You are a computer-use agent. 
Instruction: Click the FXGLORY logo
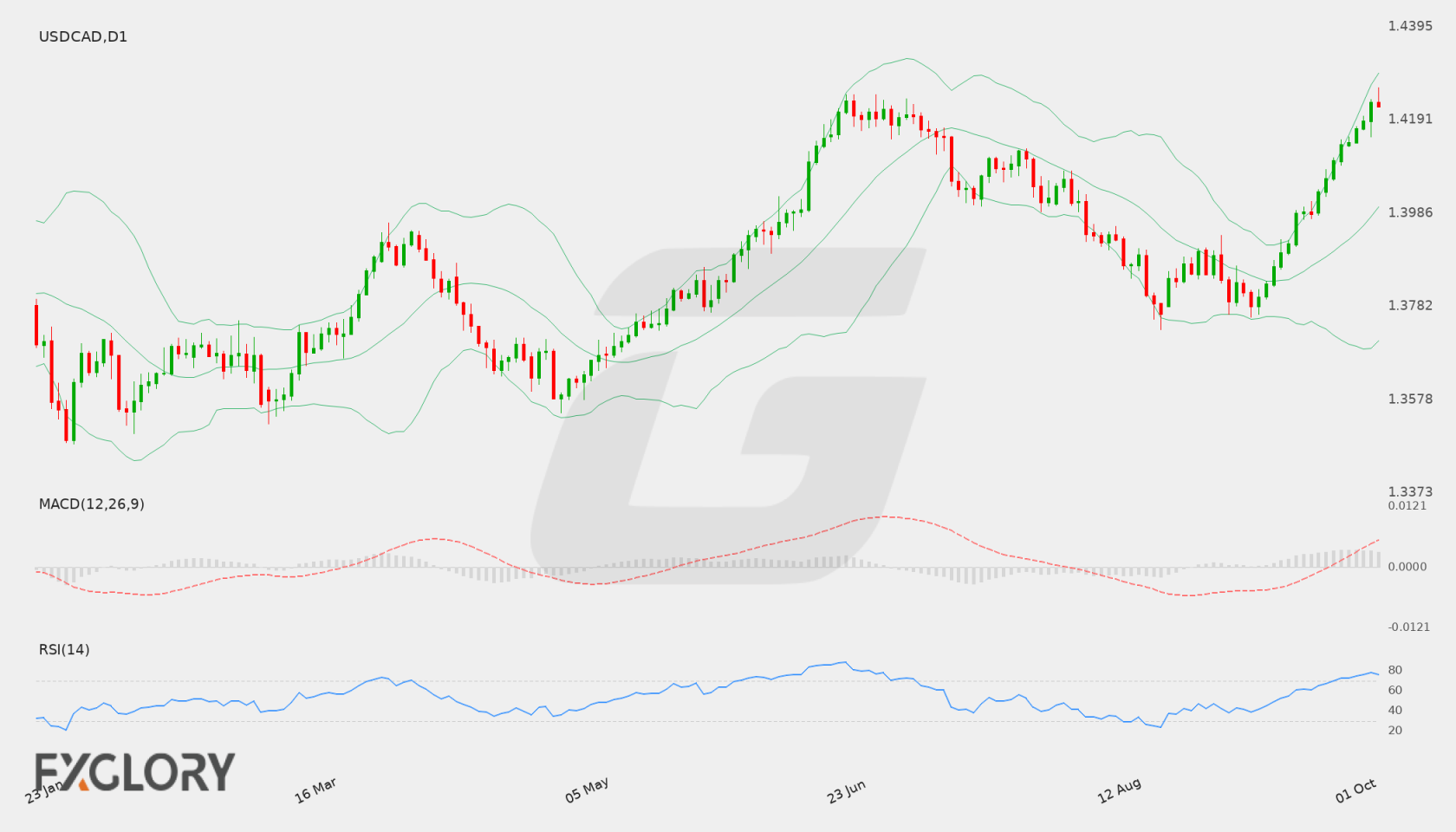tap(134, 771)
